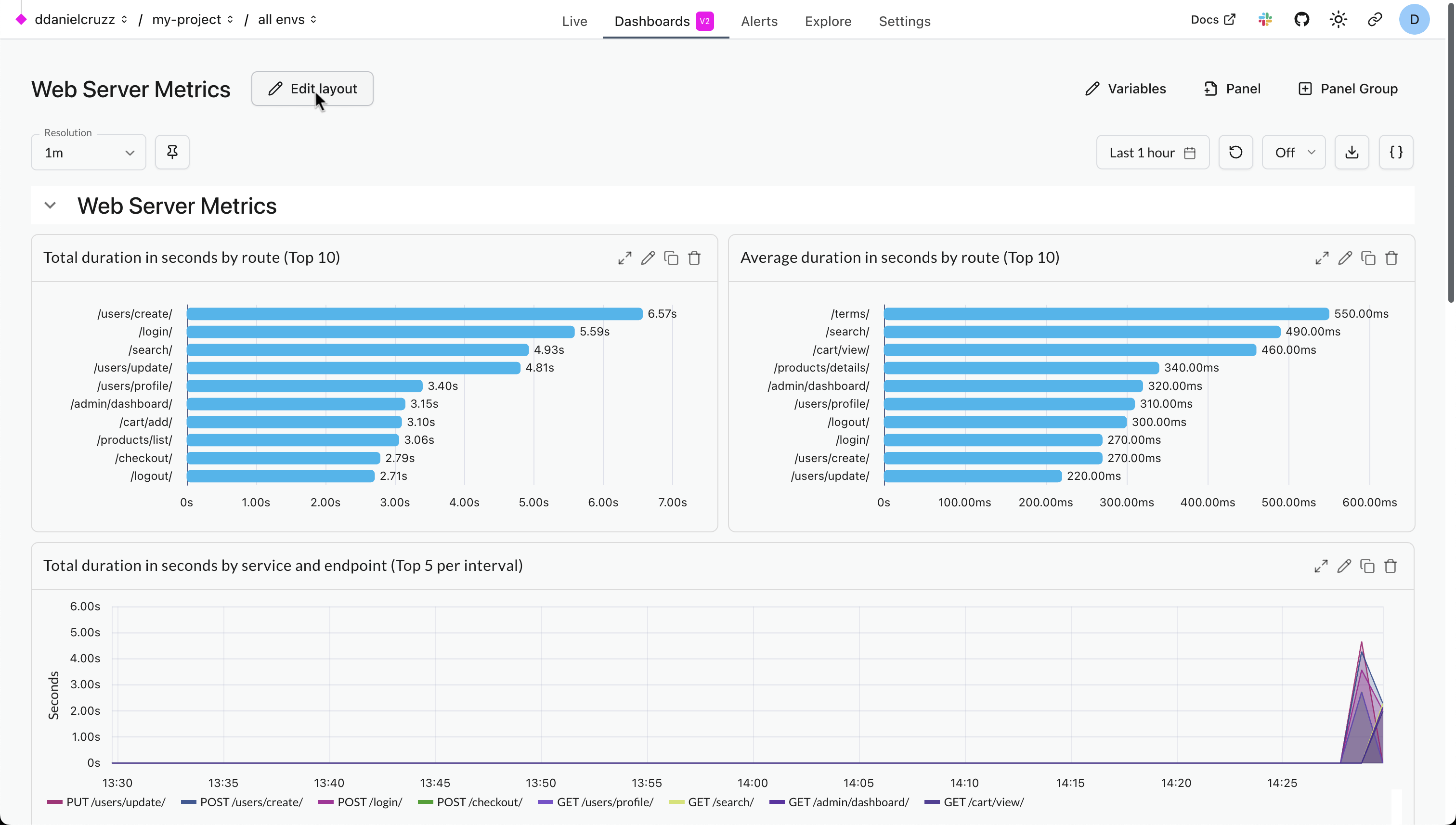Switch to the Alerts tab
The image size is (1456, 825).
759,22
